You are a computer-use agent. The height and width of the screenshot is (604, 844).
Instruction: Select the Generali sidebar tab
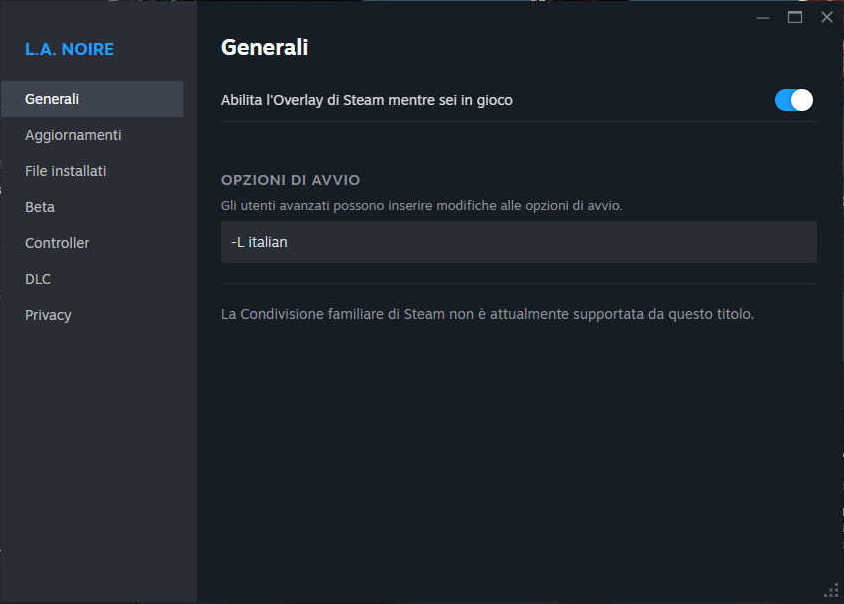click(92, 99)
